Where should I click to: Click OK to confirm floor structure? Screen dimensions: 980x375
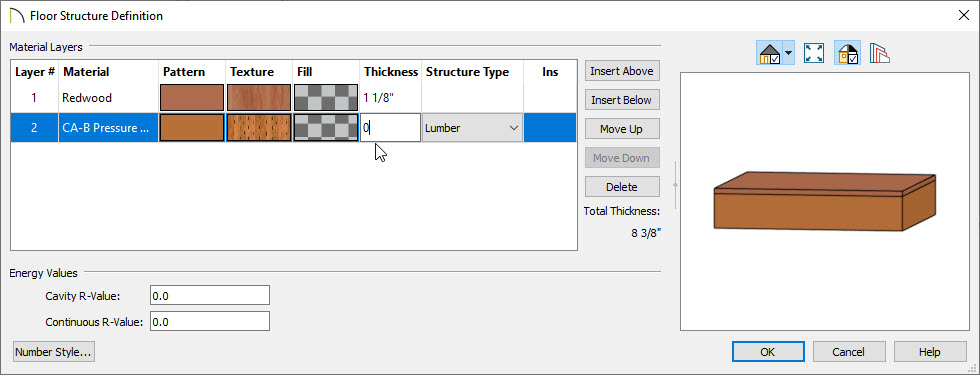pyautogui.click(x=768, y=352)
